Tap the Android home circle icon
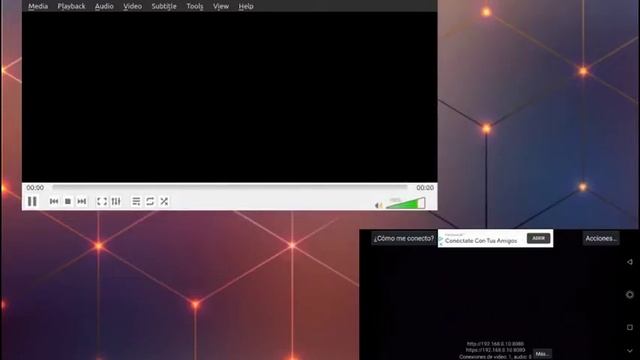The height and width of the screenshot is (360, 640). click(630, 295)
